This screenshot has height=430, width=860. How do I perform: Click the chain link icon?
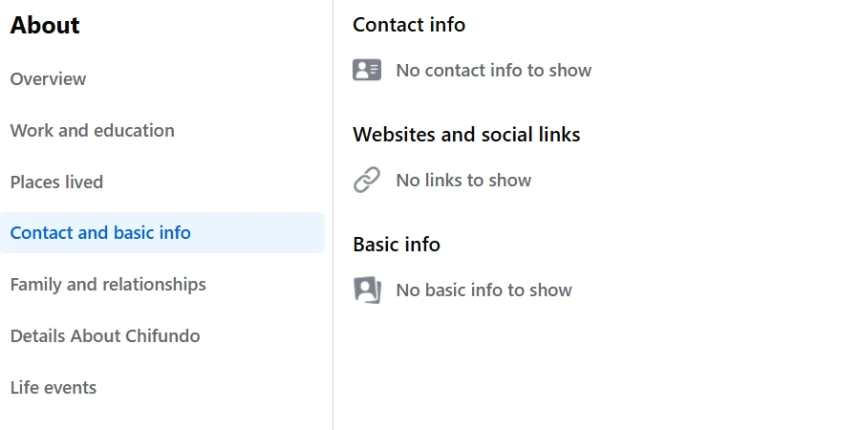pos(367,180)
